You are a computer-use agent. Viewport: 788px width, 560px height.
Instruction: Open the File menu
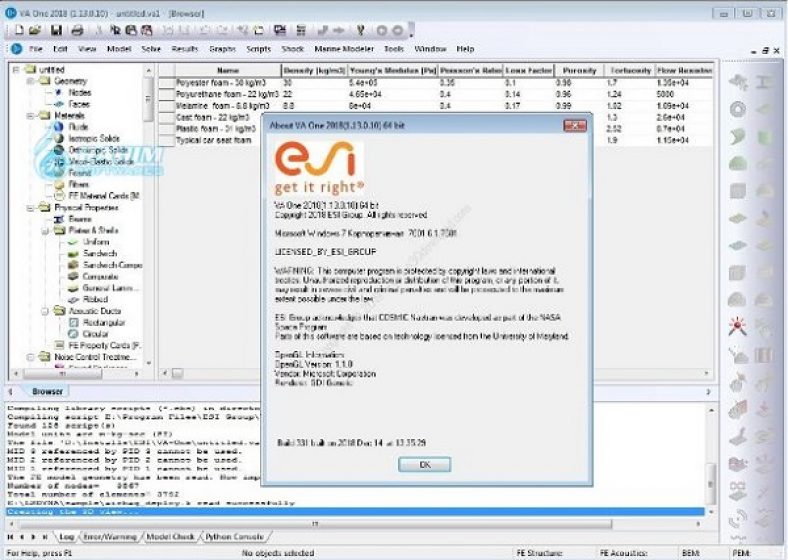pyautogui.click(x=36, y=49)
